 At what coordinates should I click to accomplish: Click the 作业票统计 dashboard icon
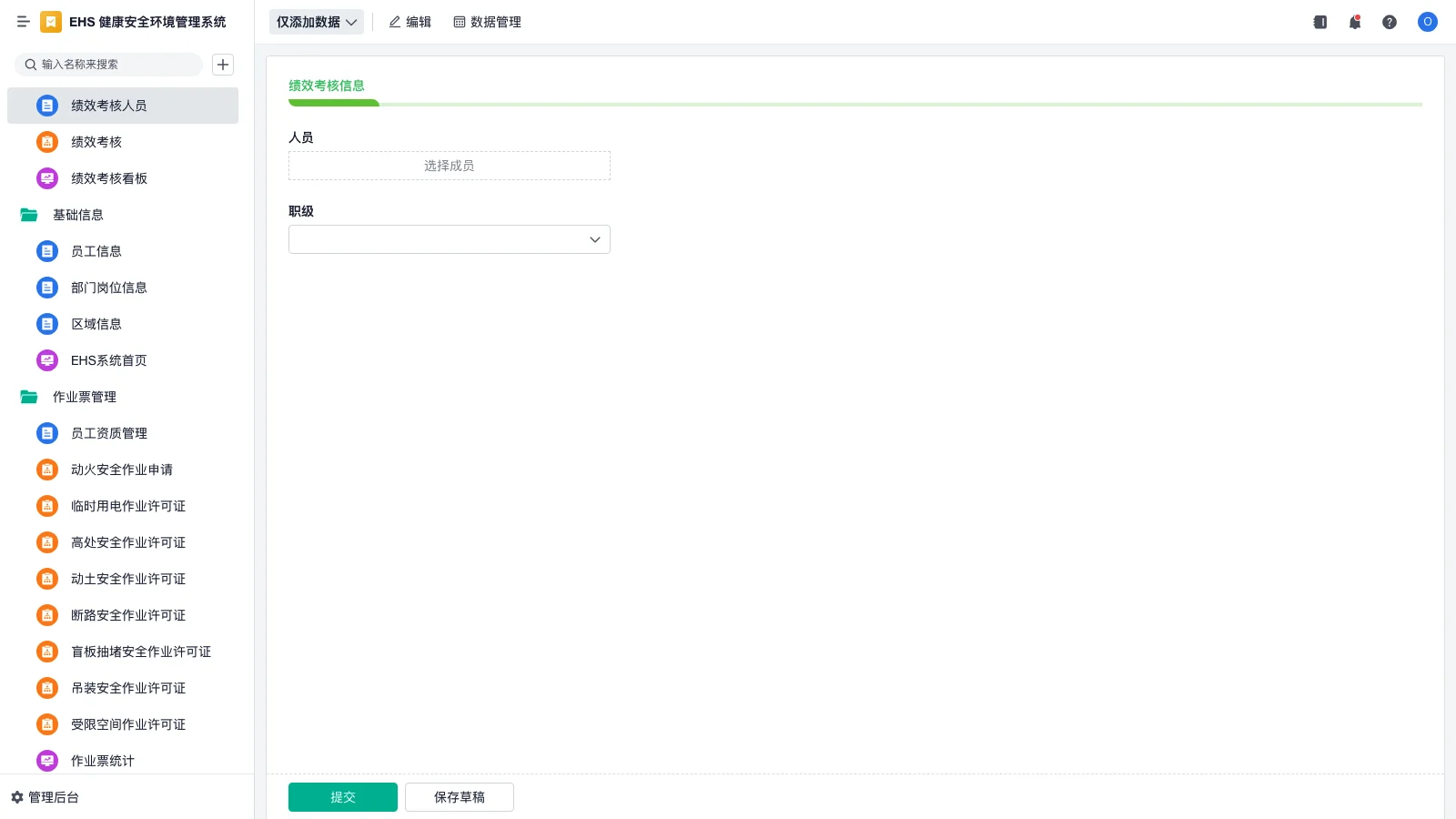(x=46, y=761)
